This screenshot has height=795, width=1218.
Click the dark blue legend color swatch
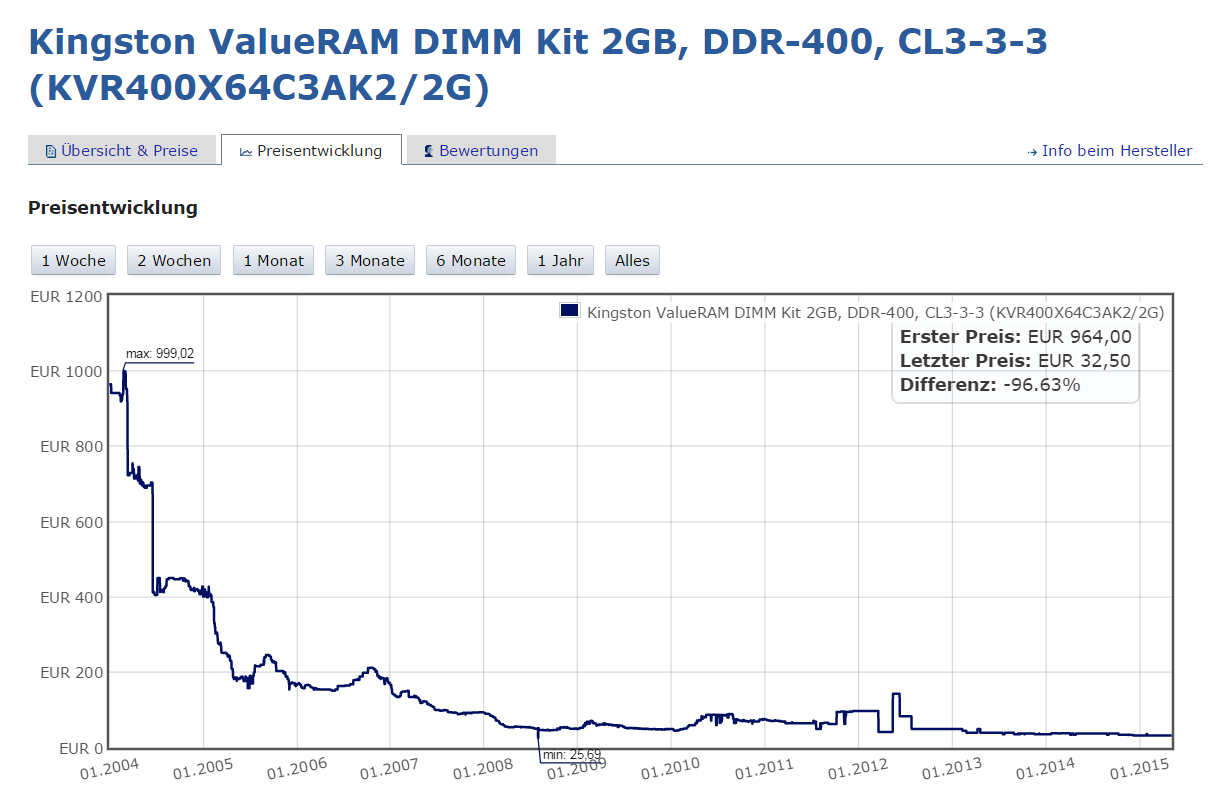coord(570,311)
